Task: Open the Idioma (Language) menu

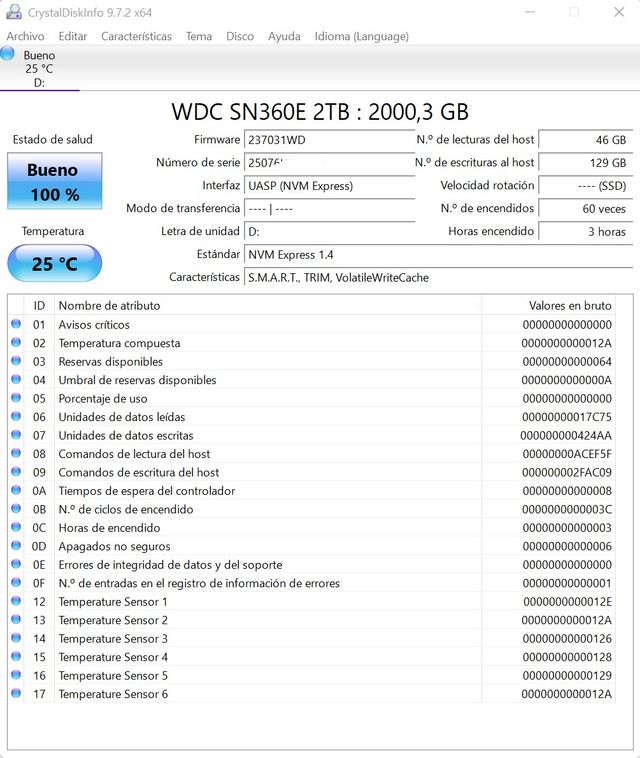Action: [x=362, y=36]
